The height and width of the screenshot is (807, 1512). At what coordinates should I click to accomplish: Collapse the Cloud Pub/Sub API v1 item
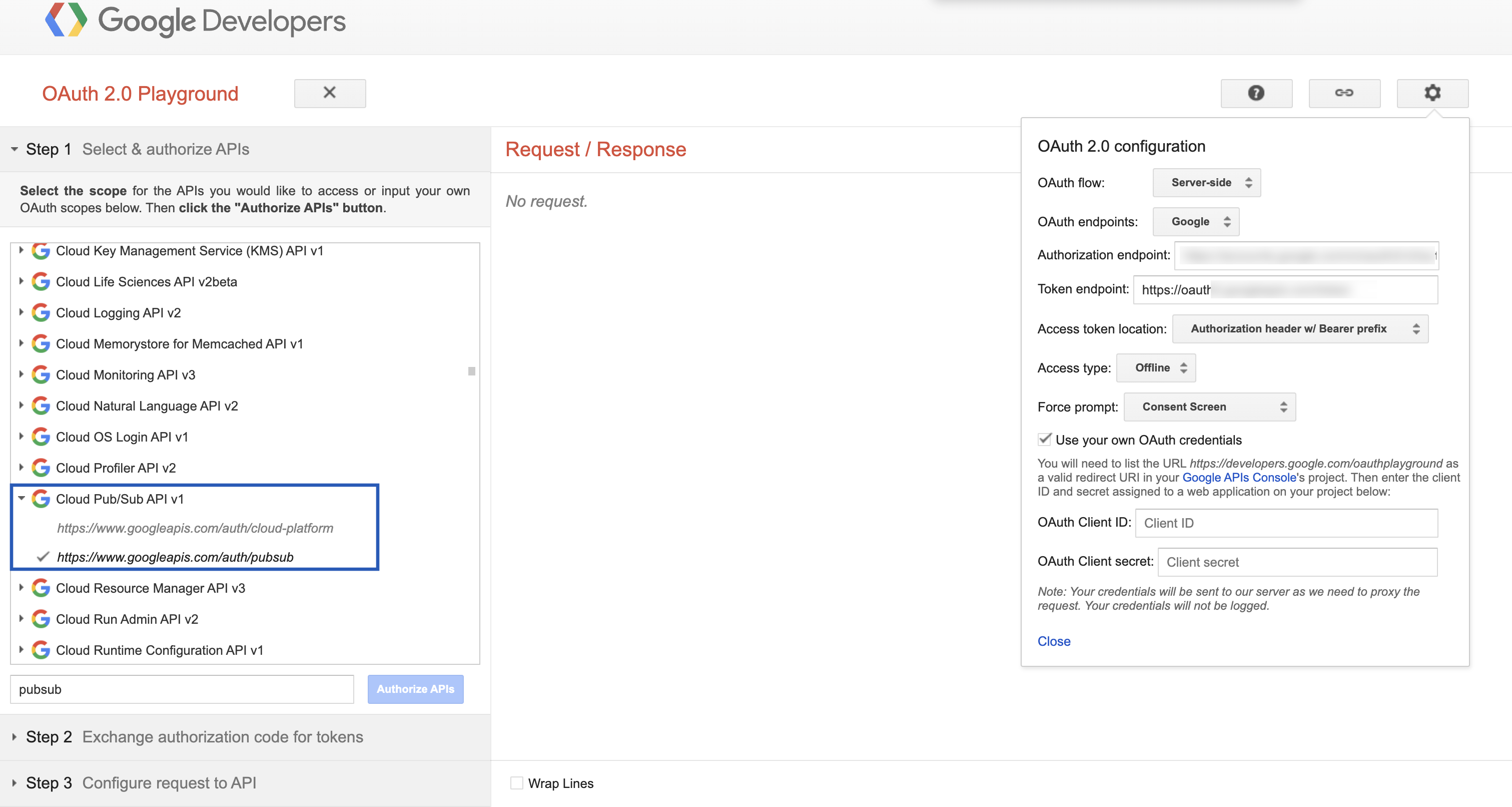(21, 499)
